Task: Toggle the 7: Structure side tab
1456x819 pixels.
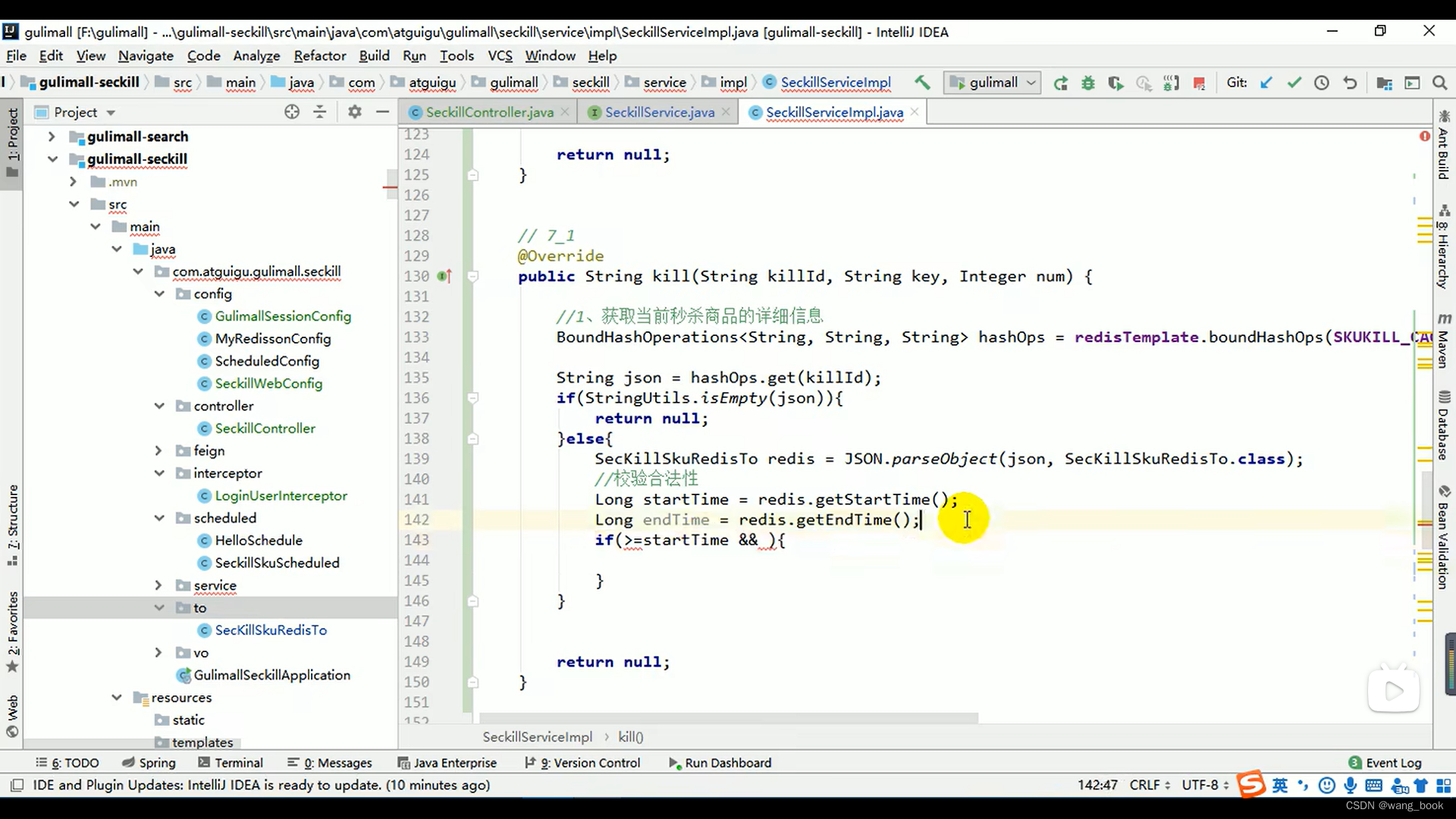Action: pos(12,525)
